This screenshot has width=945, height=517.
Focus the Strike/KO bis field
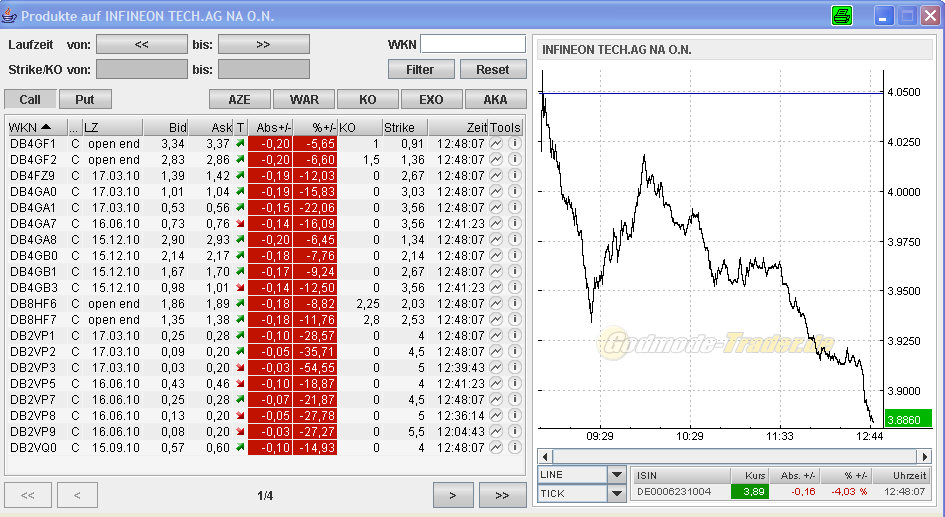(263, 69)
